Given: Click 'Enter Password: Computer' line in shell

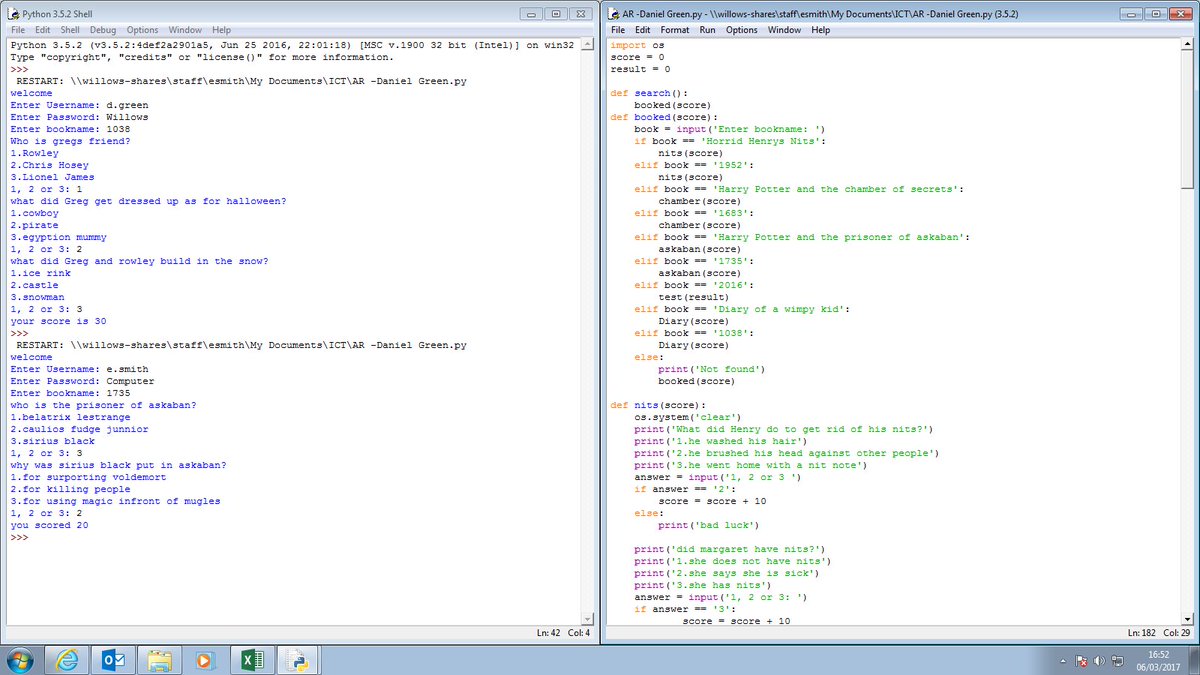Looking at the screenshot, I should [82, 381].
